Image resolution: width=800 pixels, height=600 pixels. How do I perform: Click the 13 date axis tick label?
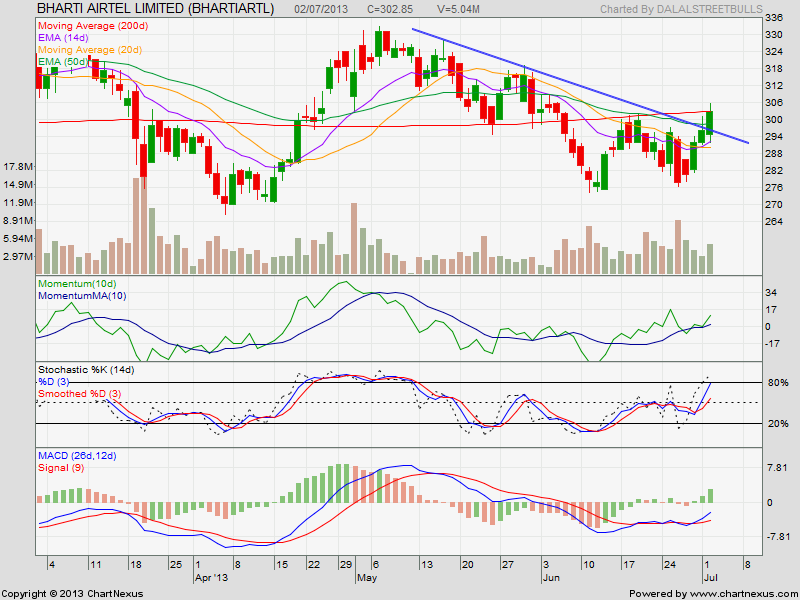tap(427, 565)
